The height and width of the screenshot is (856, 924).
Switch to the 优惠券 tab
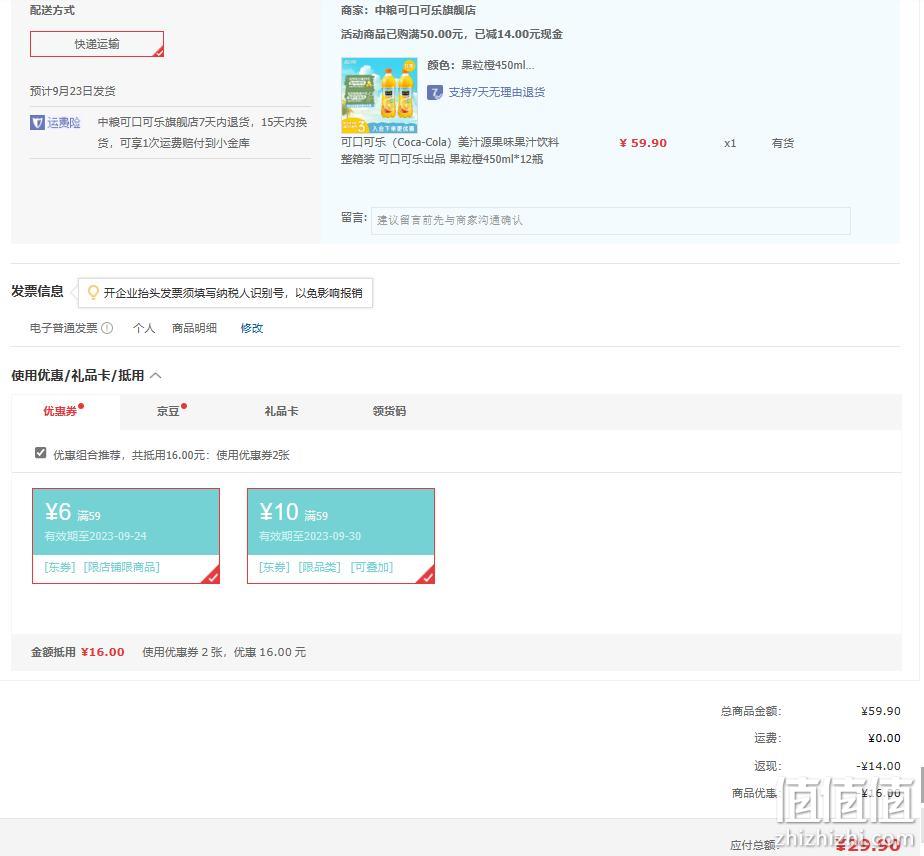(x=60, y=411)
